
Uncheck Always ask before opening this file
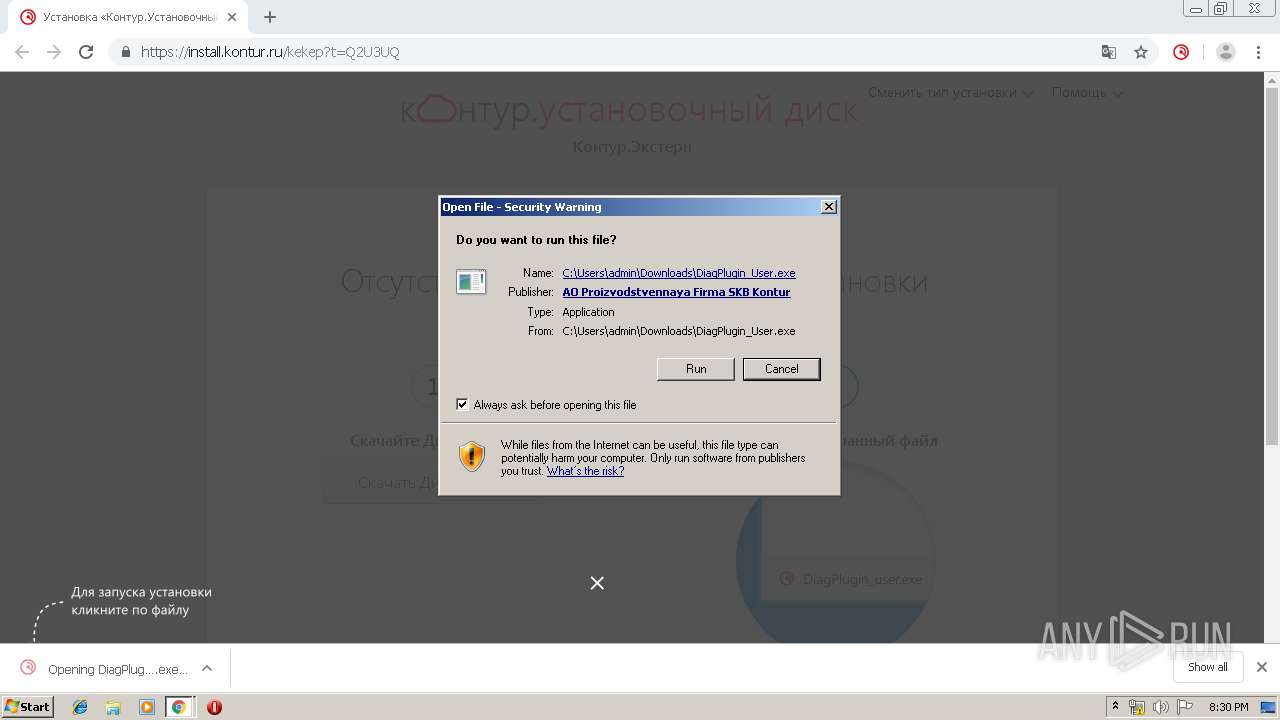pyautogui.click(x=462, y=405)
